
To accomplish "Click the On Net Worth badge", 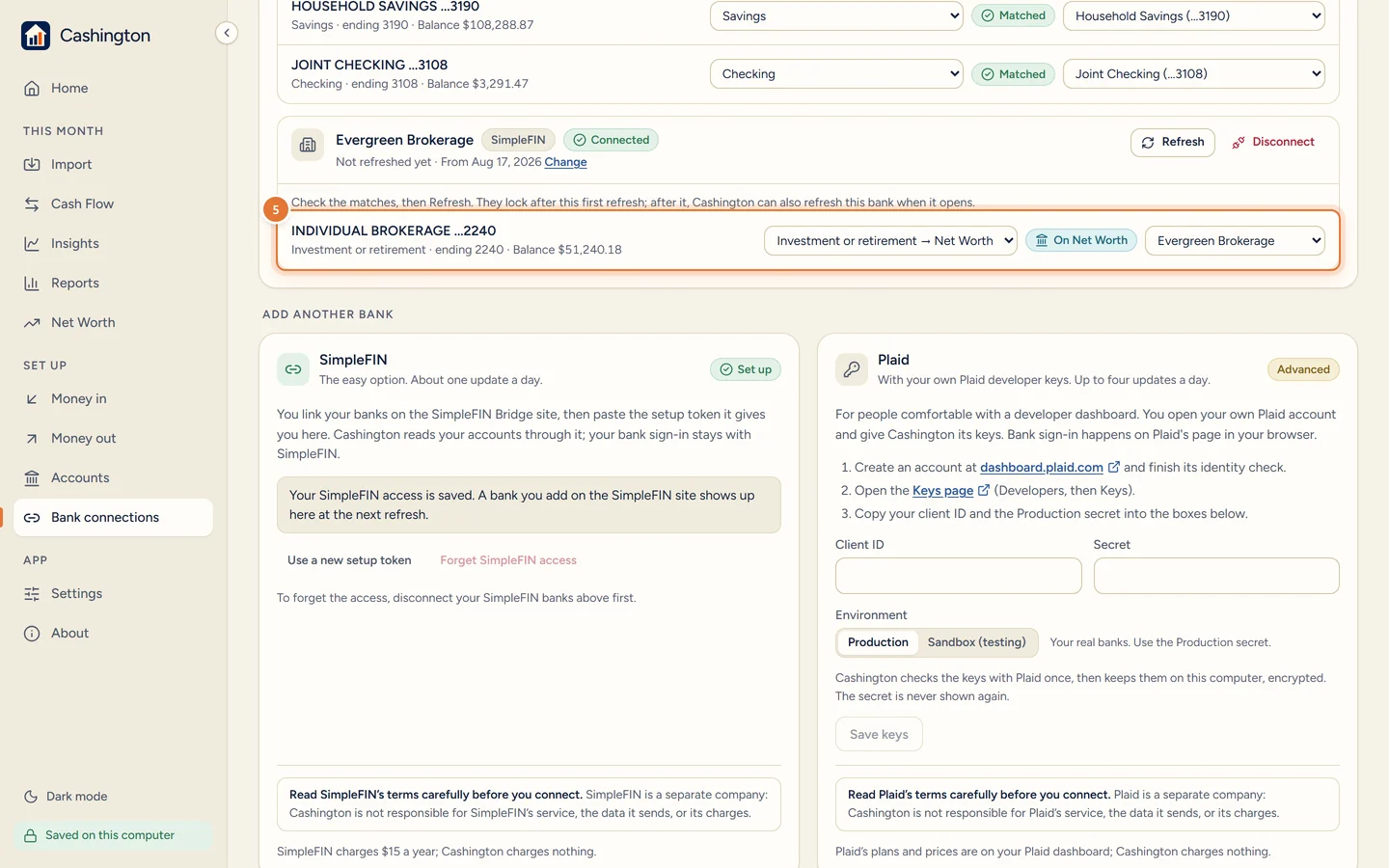I will pos(1081,240).
